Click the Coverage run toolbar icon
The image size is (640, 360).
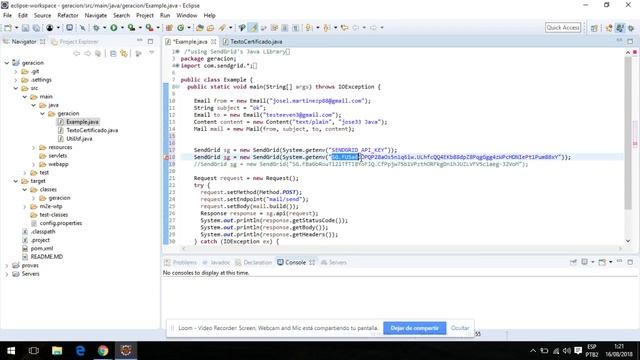tap(131, 28)
